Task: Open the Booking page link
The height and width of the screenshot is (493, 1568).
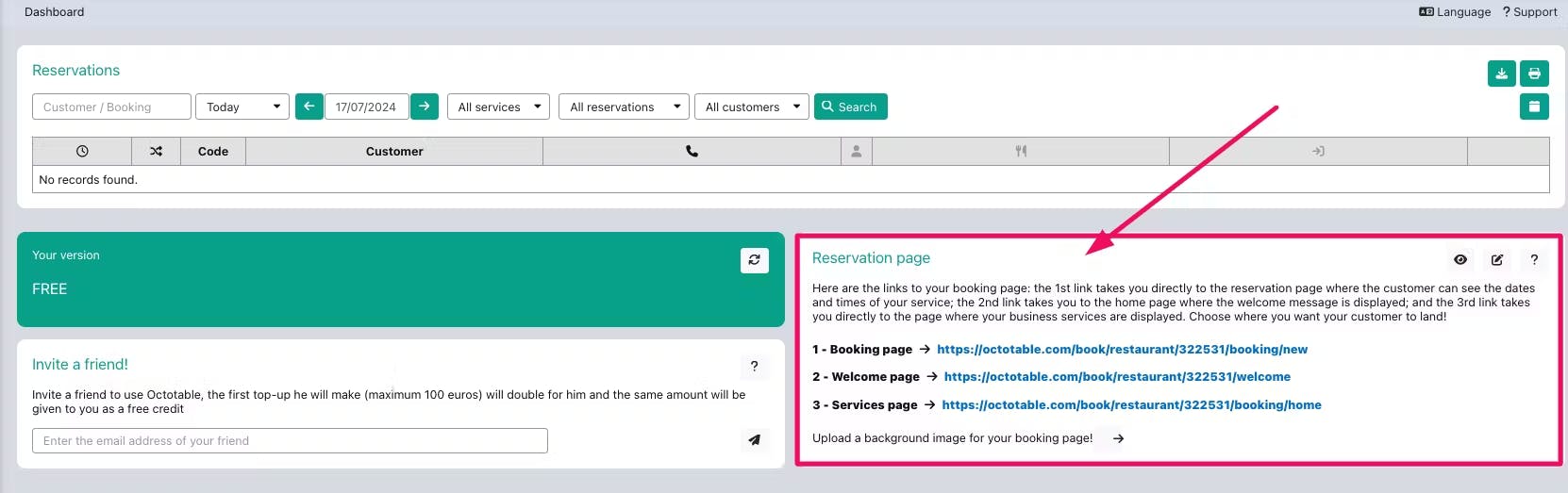Action: [x=1122, y=350]
